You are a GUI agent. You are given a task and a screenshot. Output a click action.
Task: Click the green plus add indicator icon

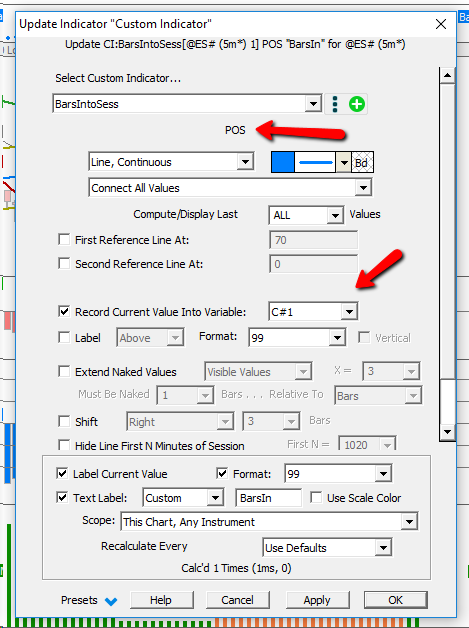[356, 105]
